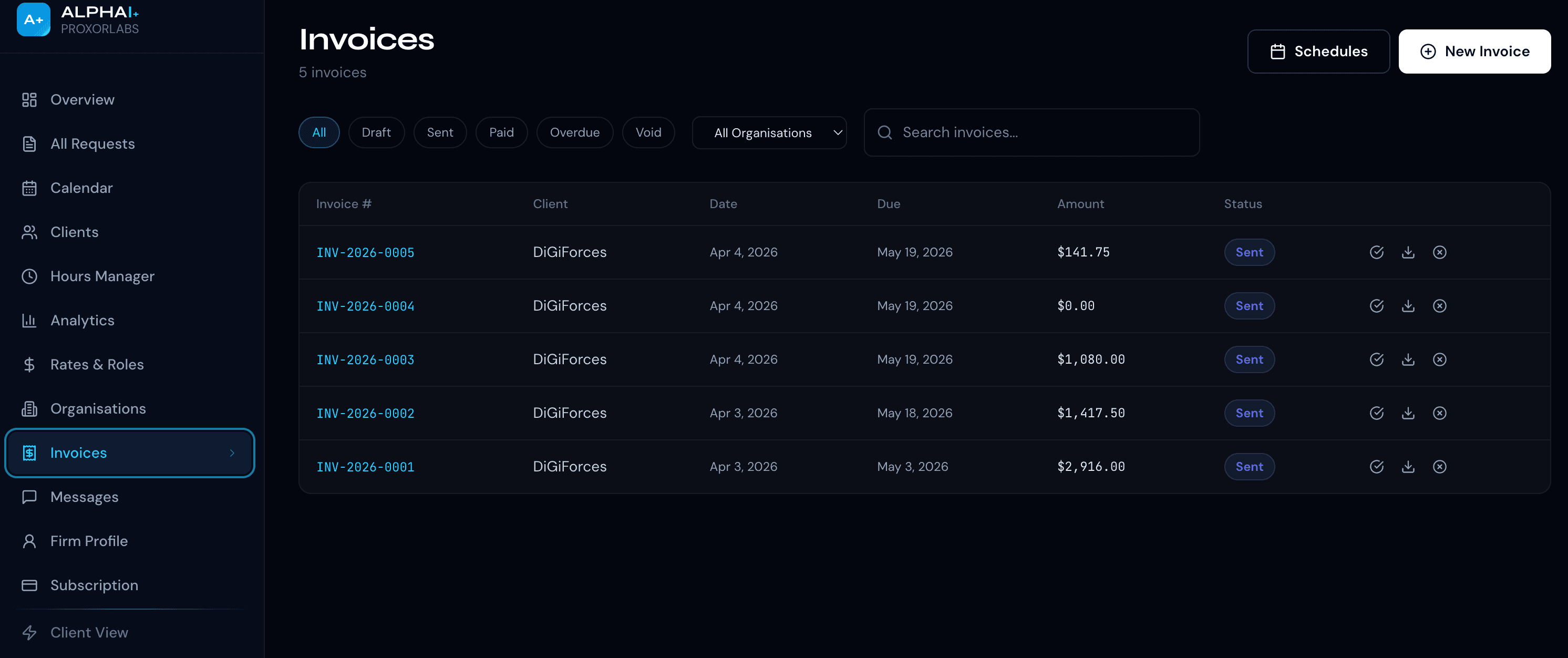Download invoice INV-2026-0001 icon
The image size is (1568, 658).
coord(1408,466)
